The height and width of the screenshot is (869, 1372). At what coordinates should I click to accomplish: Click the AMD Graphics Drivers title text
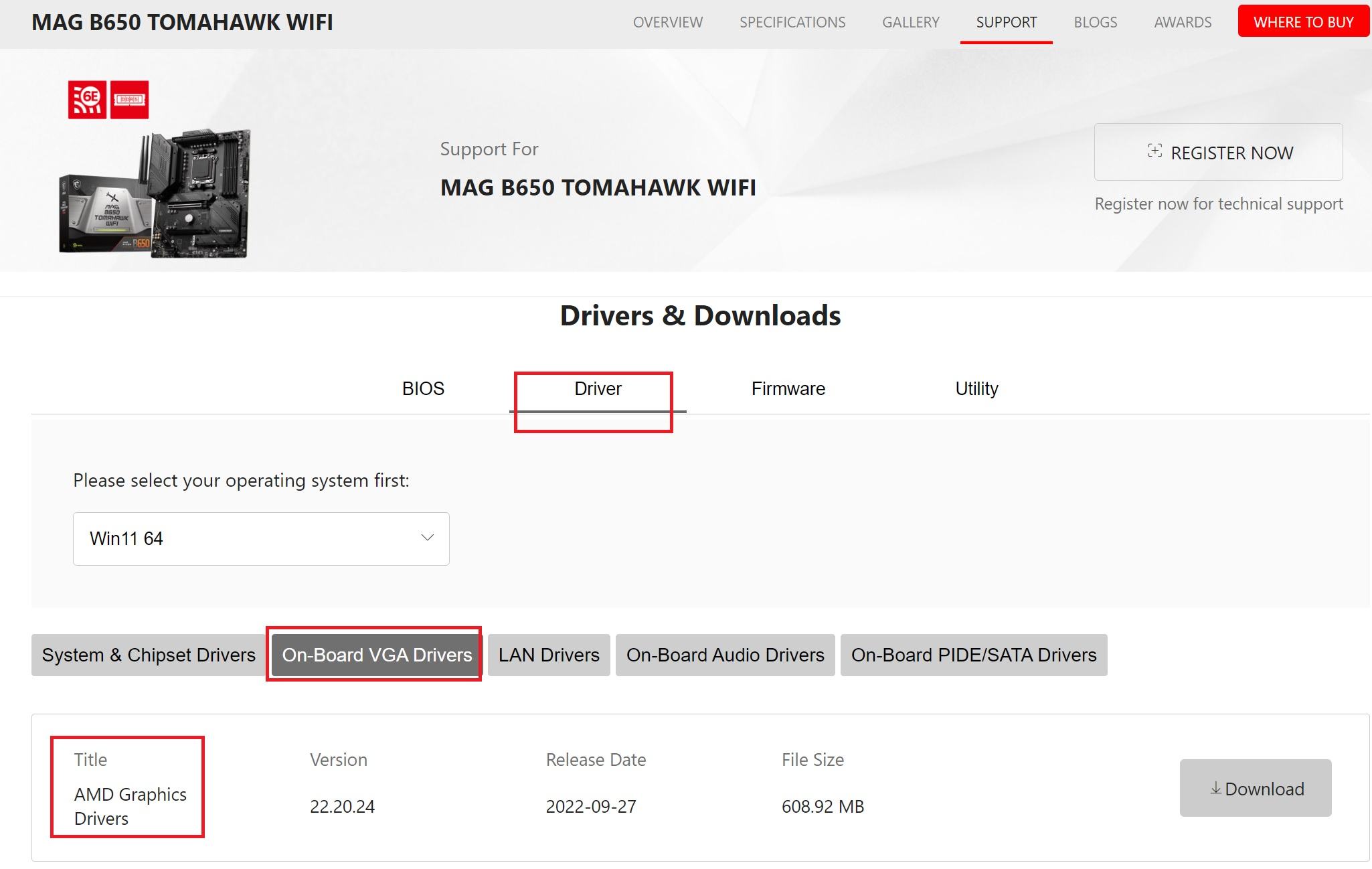pyautogui.click(x=130, y=806)
